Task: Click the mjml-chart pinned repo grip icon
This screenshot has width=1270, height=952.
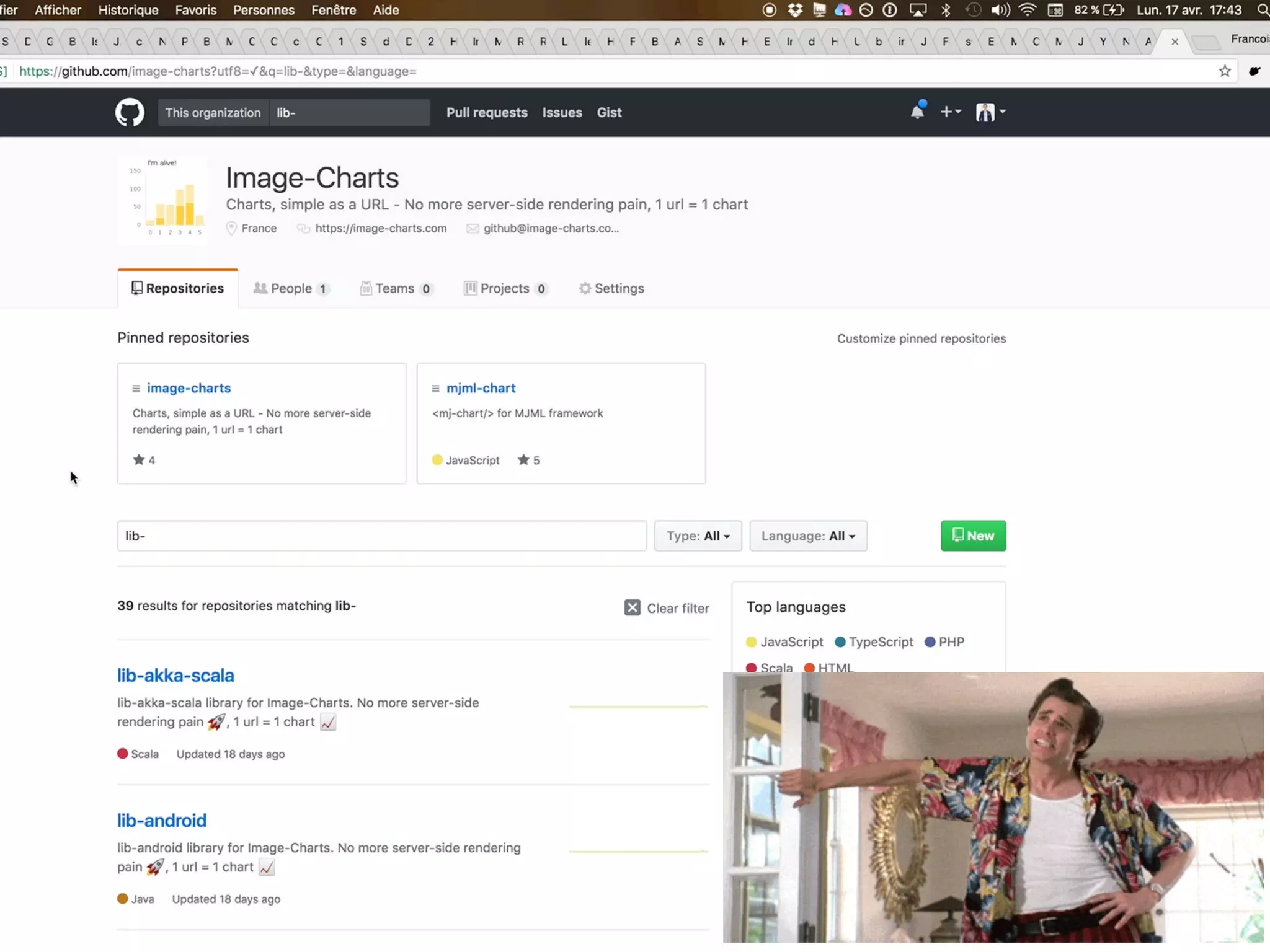Action: click(435, 389)
